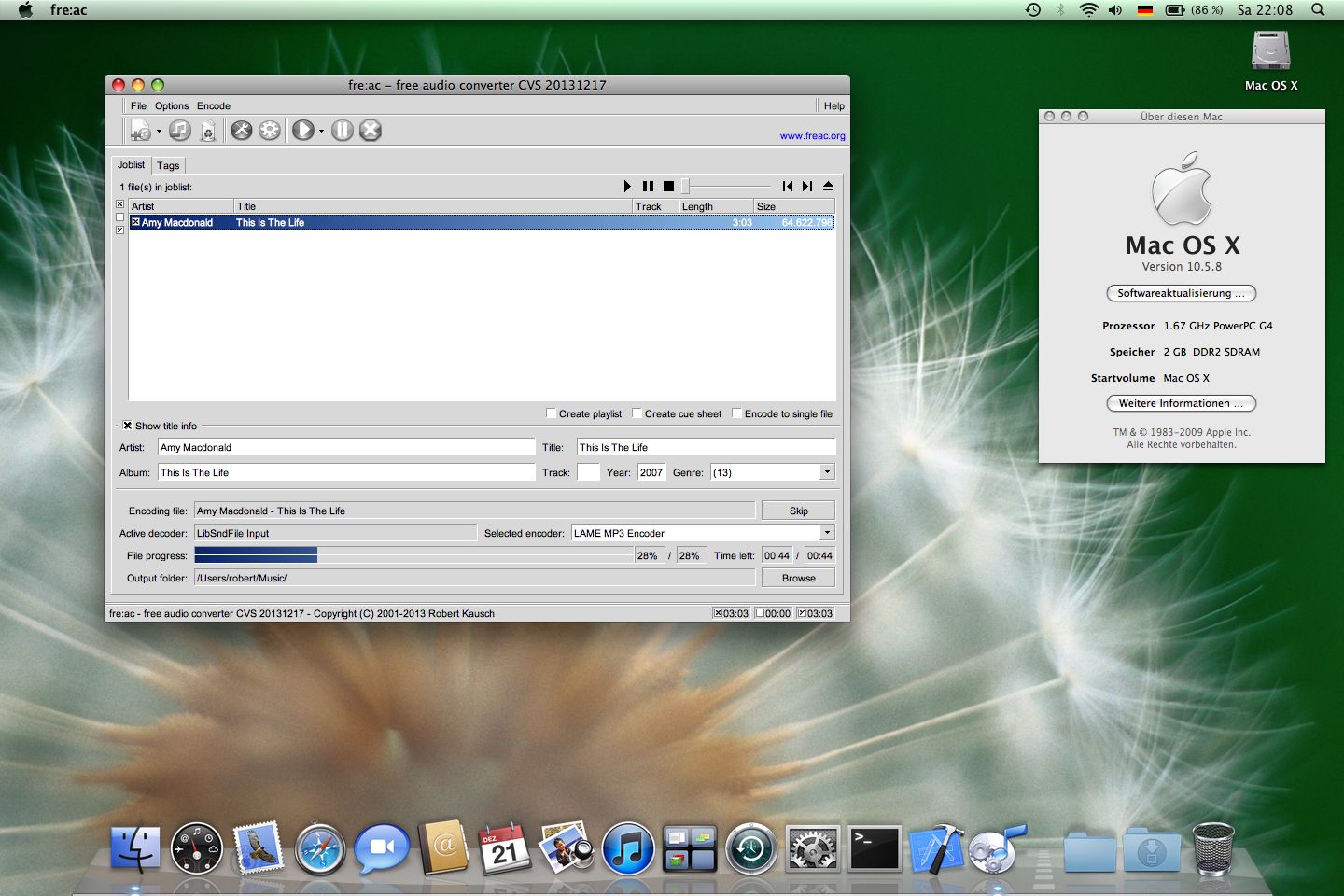Skip to previous track in joblist player

point(788,187)
